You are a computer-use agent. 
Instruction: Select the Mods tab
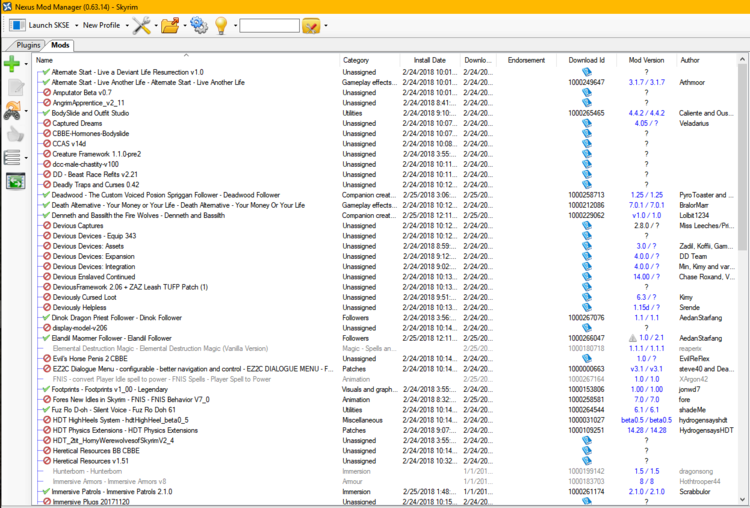(x=60, y=45)
